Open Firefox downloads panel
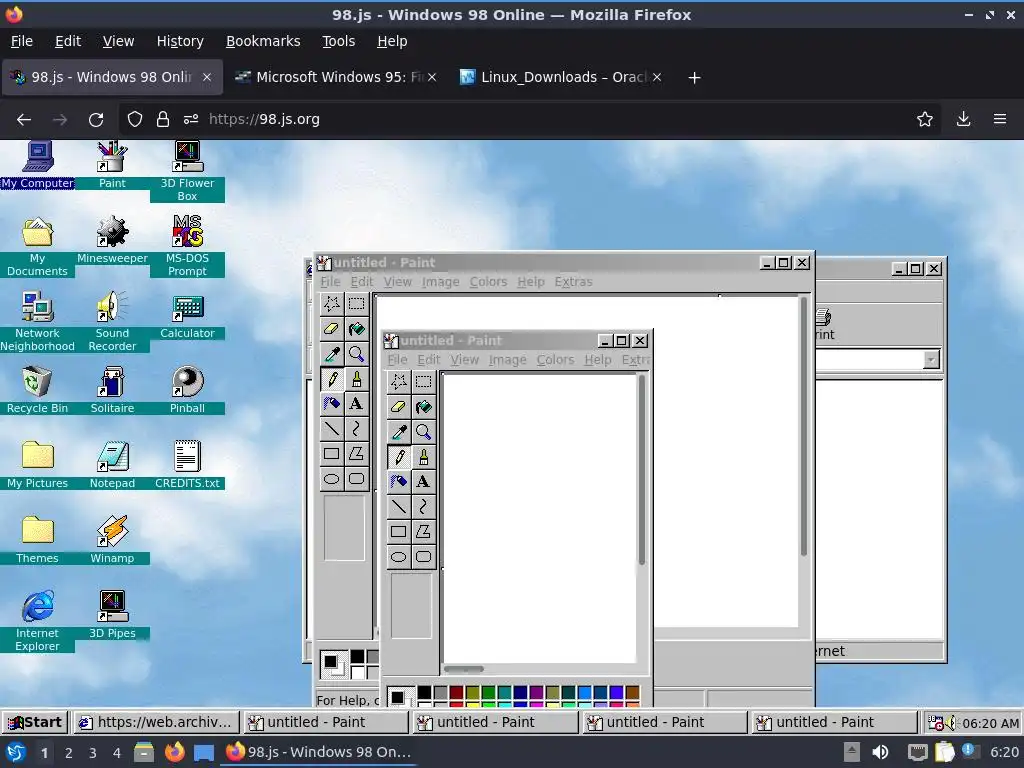Image resolution: width=1024 pixels, height=768 pixels. (963, 119)
